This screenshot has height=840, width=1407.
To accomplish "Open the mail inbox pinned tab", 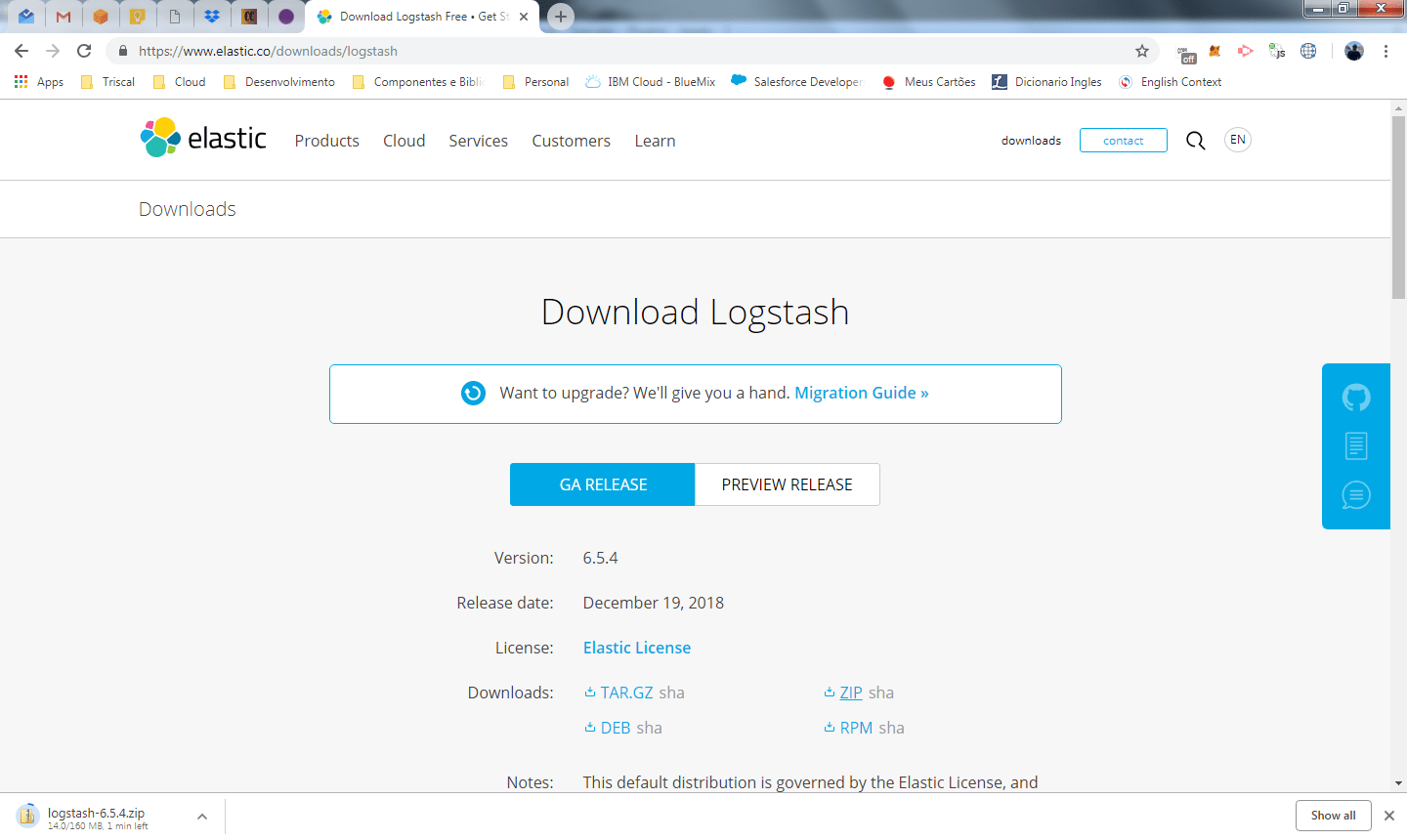I will [26, 17].
